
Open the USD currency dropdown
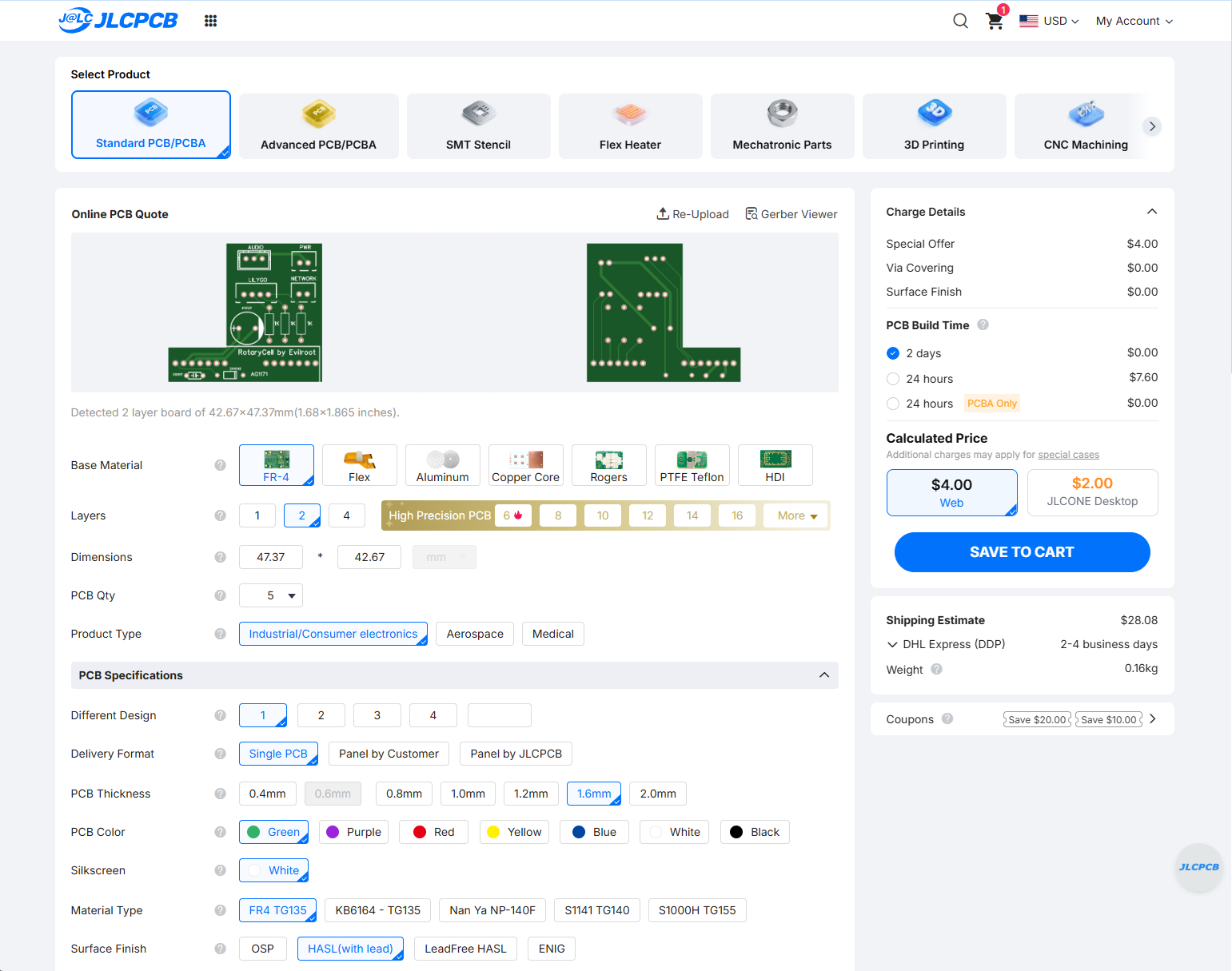1060,21
